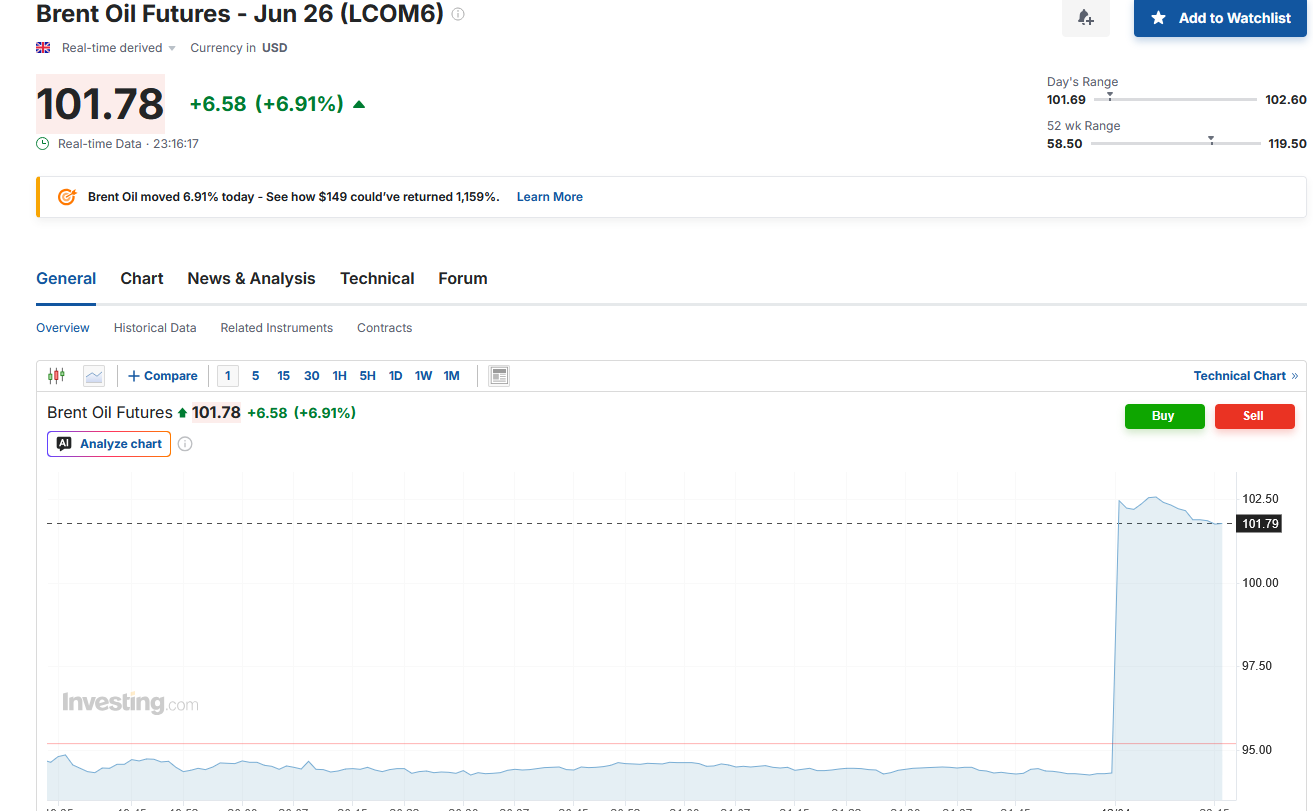This screenshot has width=1313, height=811.
Task: Click the 102.50 axis label
Action: 1260,499
